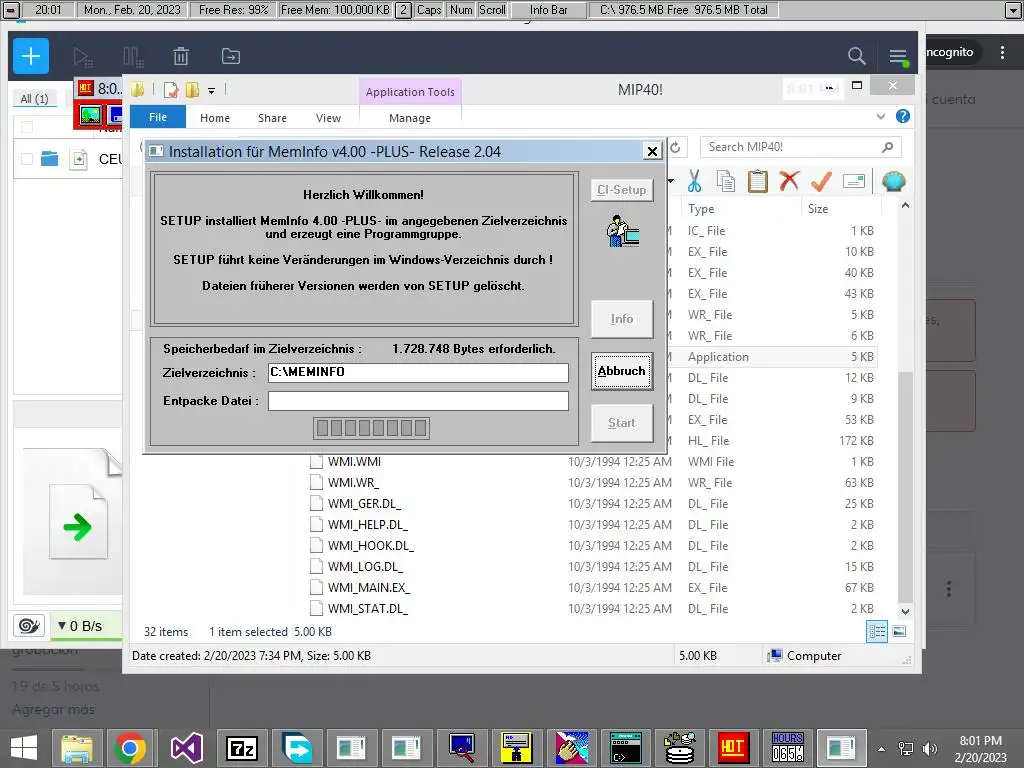Click the refresh icon beside the search box
This screenshot has height=768, width=1024.
click(x=675, y=148)
